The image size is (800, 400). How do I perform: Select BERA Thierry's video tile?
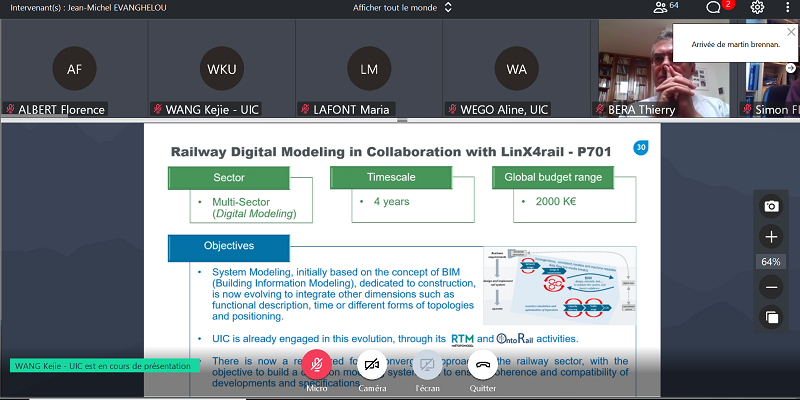pyautogui.click(x=664, y=68)
